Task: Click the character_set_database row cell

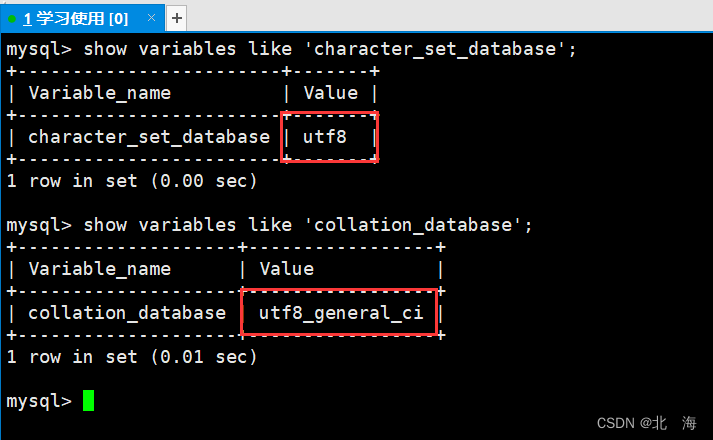Action: point(149,137)
